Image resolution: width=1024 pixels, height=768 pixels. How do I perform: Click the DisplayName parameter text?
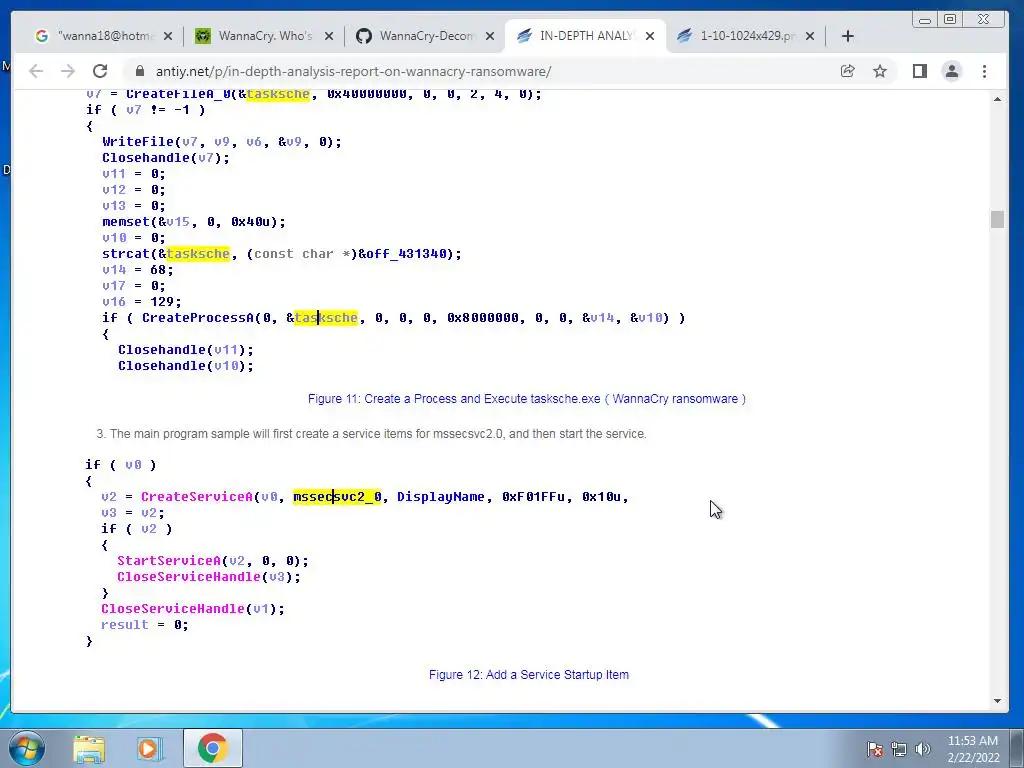(441, 497)
